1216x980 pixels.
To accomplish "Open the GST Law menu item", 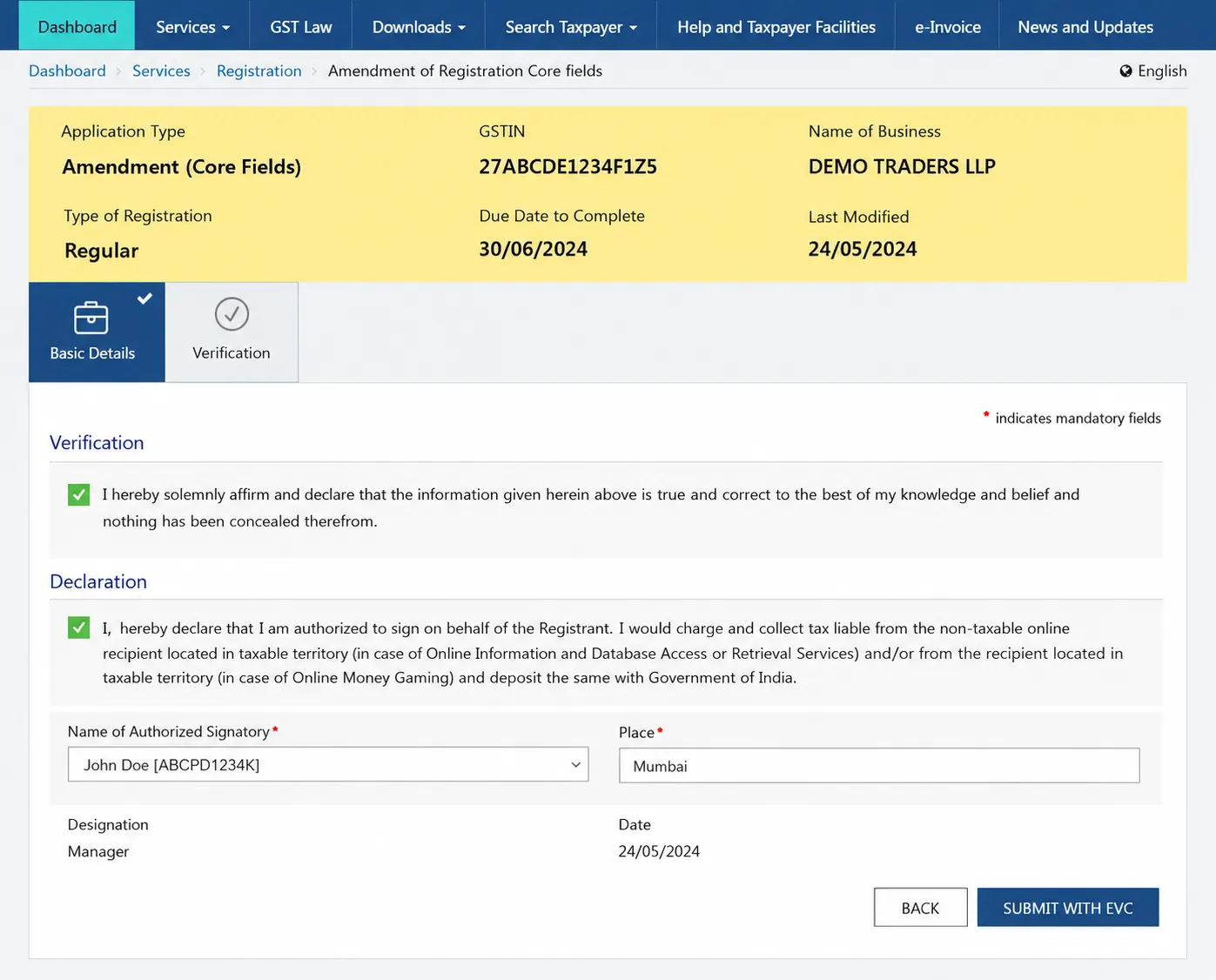I will click(301, 27).
